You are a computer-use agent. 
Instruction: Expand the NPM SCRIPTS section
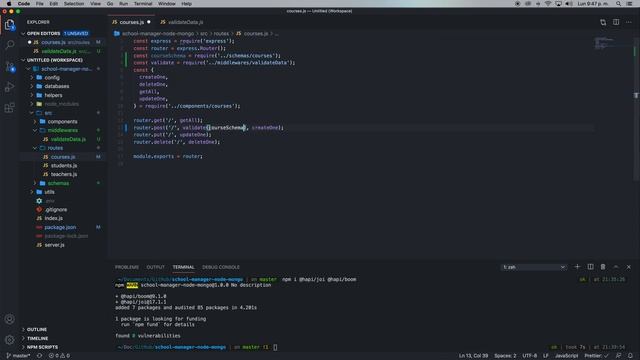42,347
